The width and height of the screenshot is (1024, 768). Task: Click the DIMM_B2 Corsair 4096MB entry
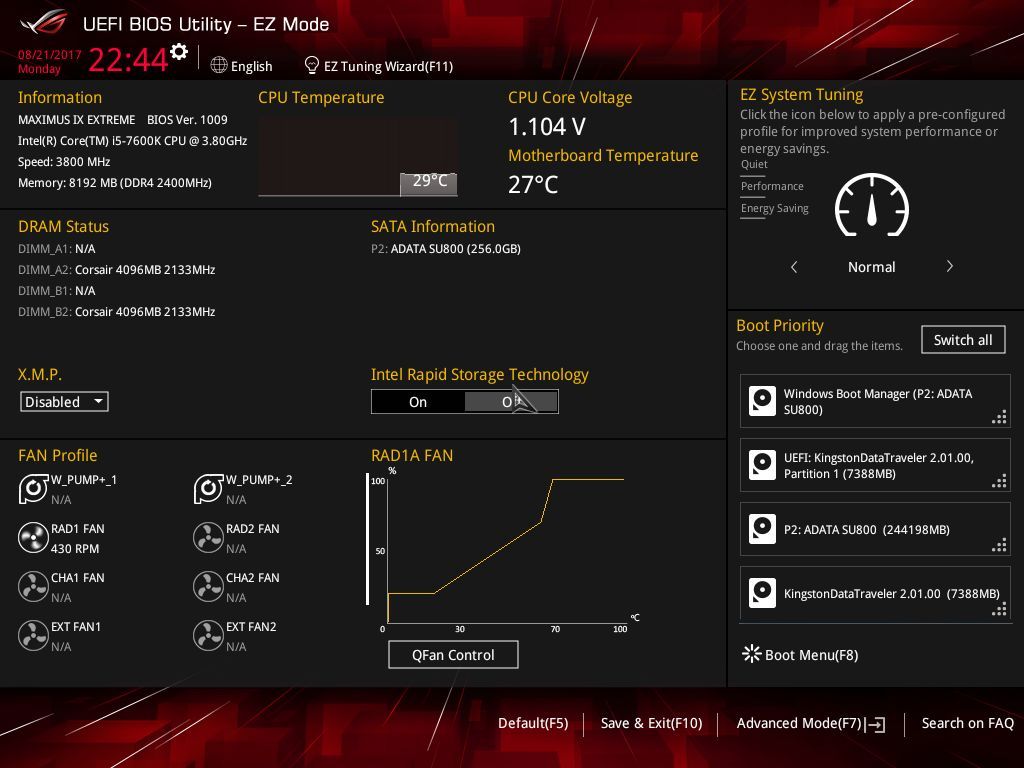[x=116, y=312]
